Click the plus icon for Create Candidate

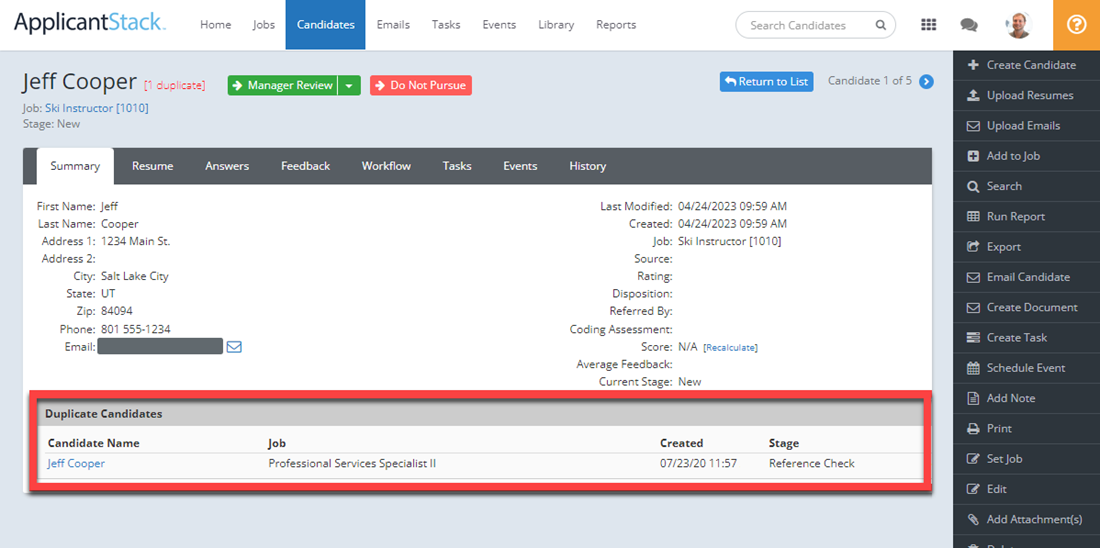click(x=973, y=65)
